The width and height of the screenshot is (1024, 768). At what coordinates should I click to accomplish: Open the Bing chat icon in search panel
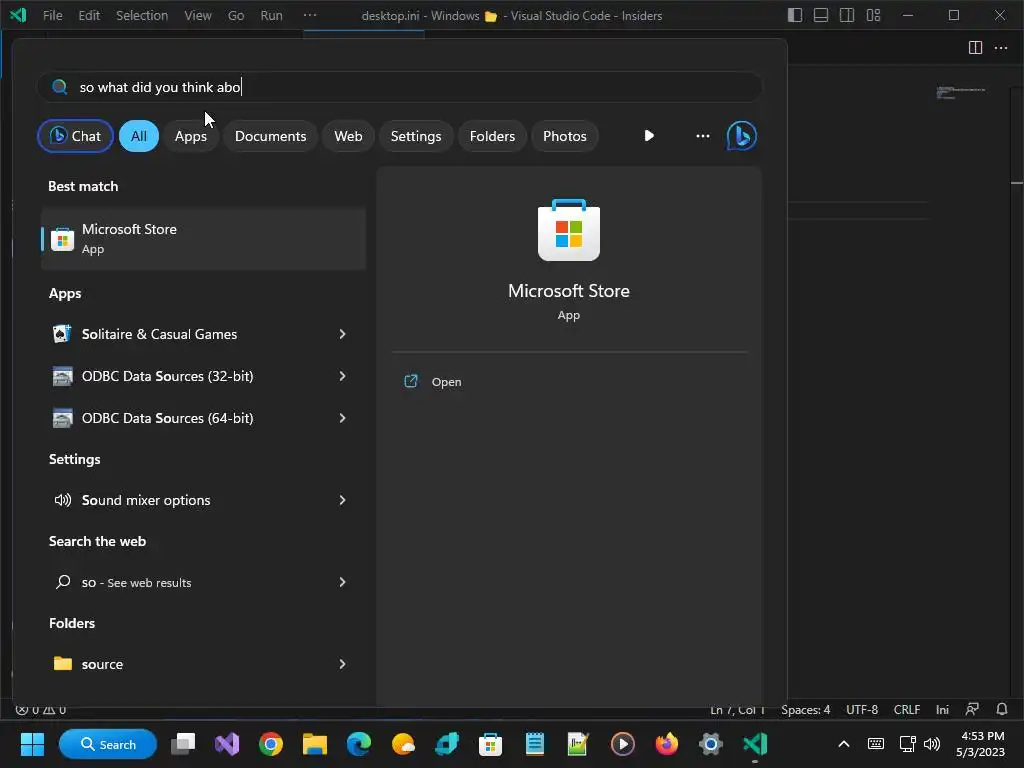[x=741, y=136]
